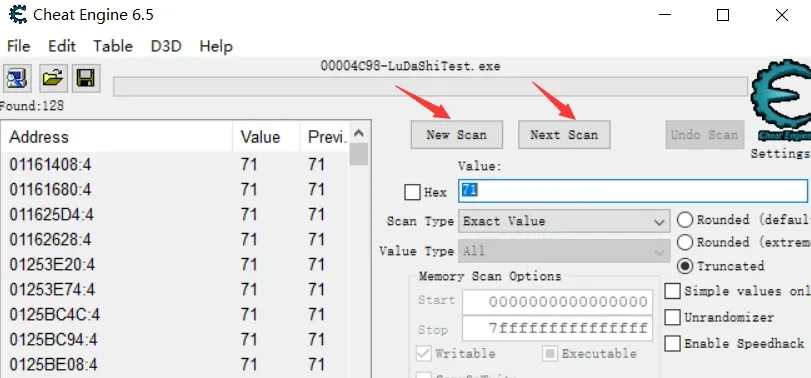This screenshot has width=811, height=378.
Task: Click the process name 00004C98-LuDaShiTest.exe
Action: (410, 67)
